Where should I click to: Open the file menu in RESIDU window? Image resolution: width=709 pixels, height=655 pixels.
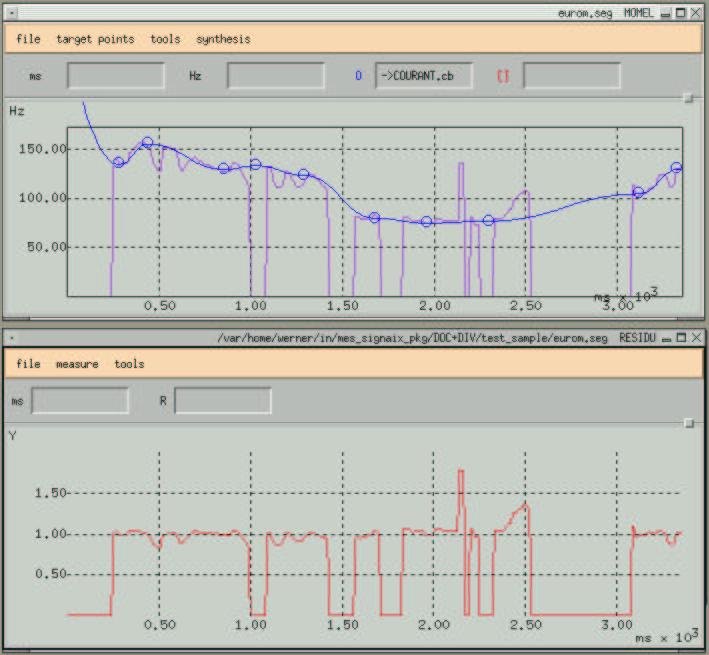pyautogui.click(x=28, y=364)
